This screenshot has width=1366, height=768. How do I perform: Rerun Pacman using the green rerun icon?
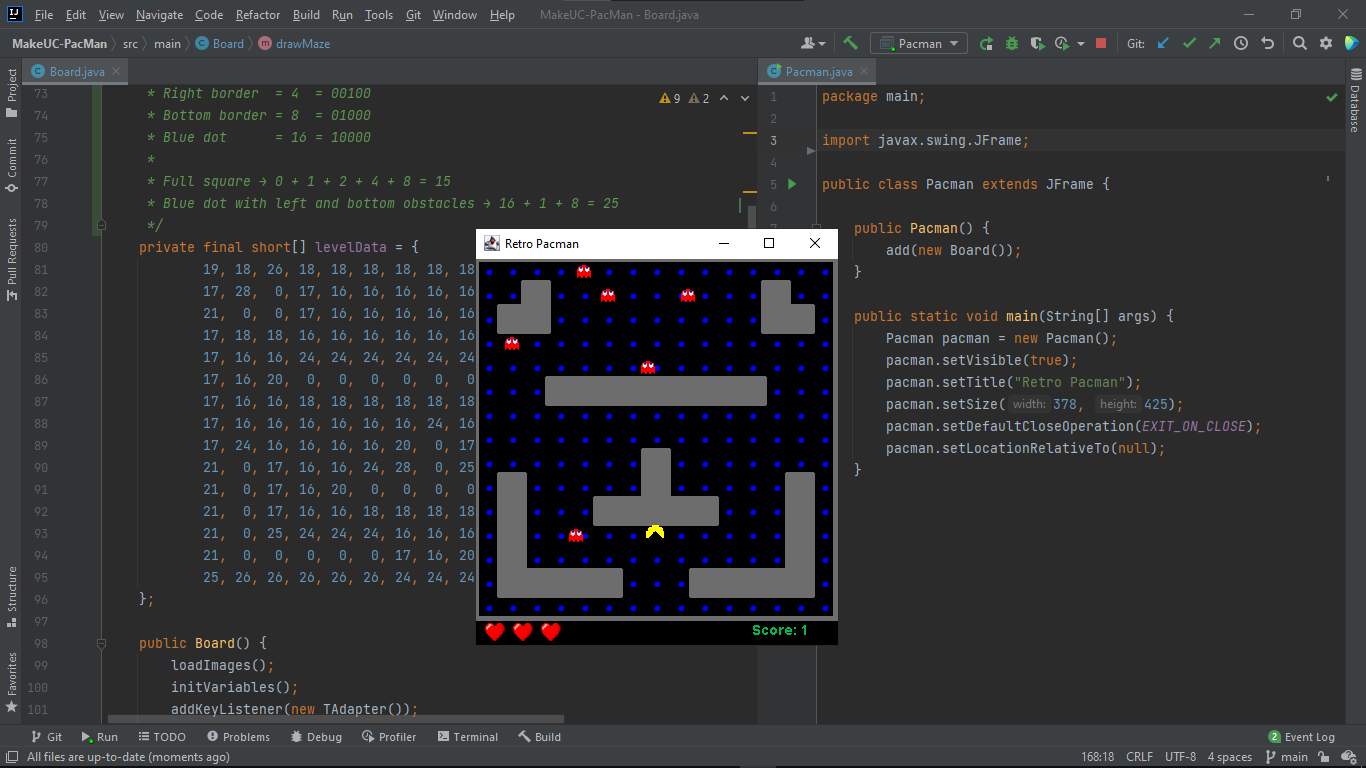tap(986, 43)
